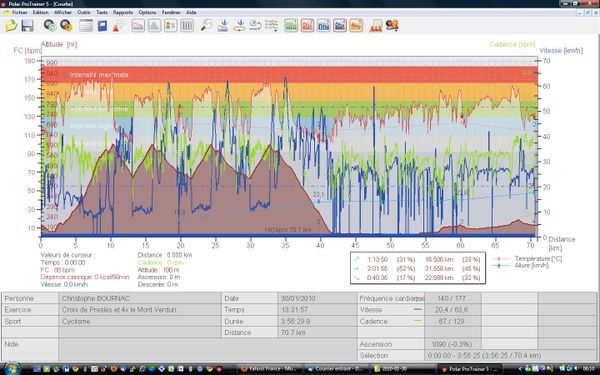
Task: Select the red-framed chart report icon
Action: click(x=307, y=26)
